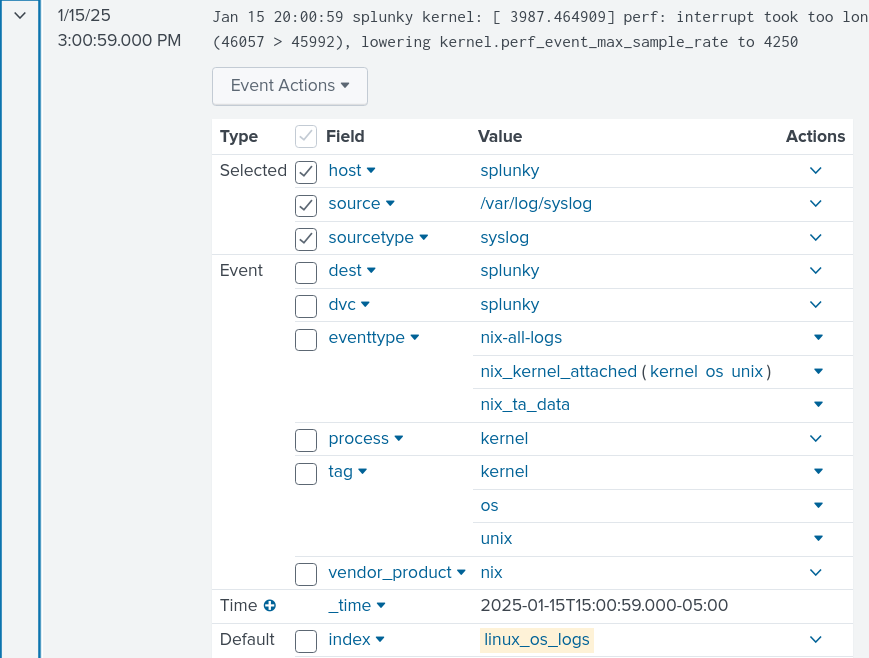Open actions chevron for /var/log/syslog row
Image resolution: width=869 pixels, height=658 pixels.
tap(816, 204)
